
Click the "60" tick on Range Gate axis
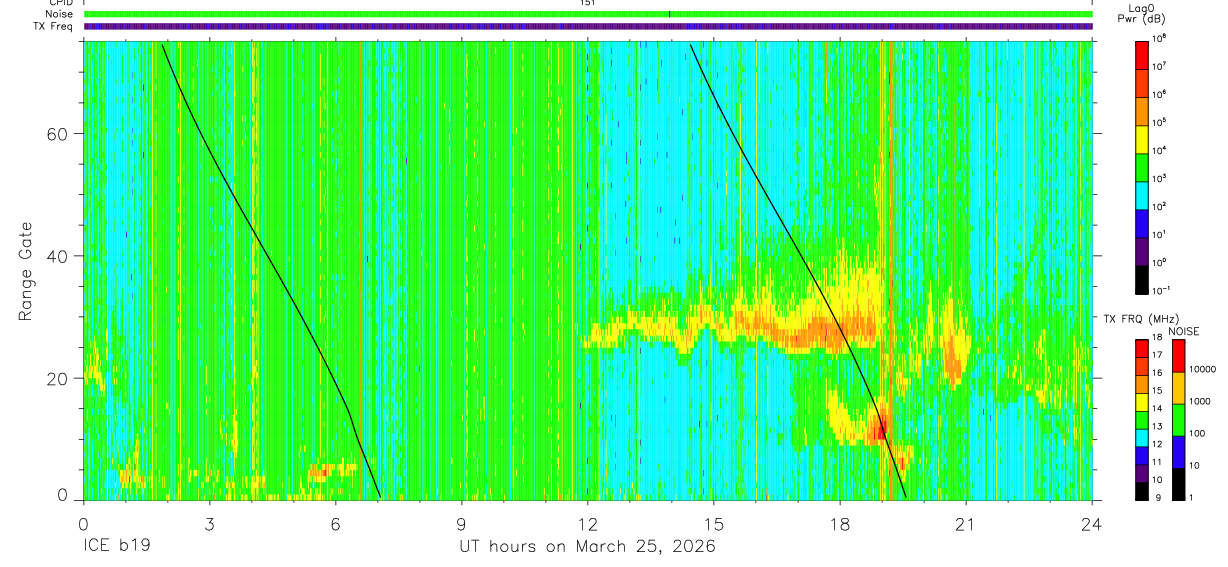(x=56, y=134)
